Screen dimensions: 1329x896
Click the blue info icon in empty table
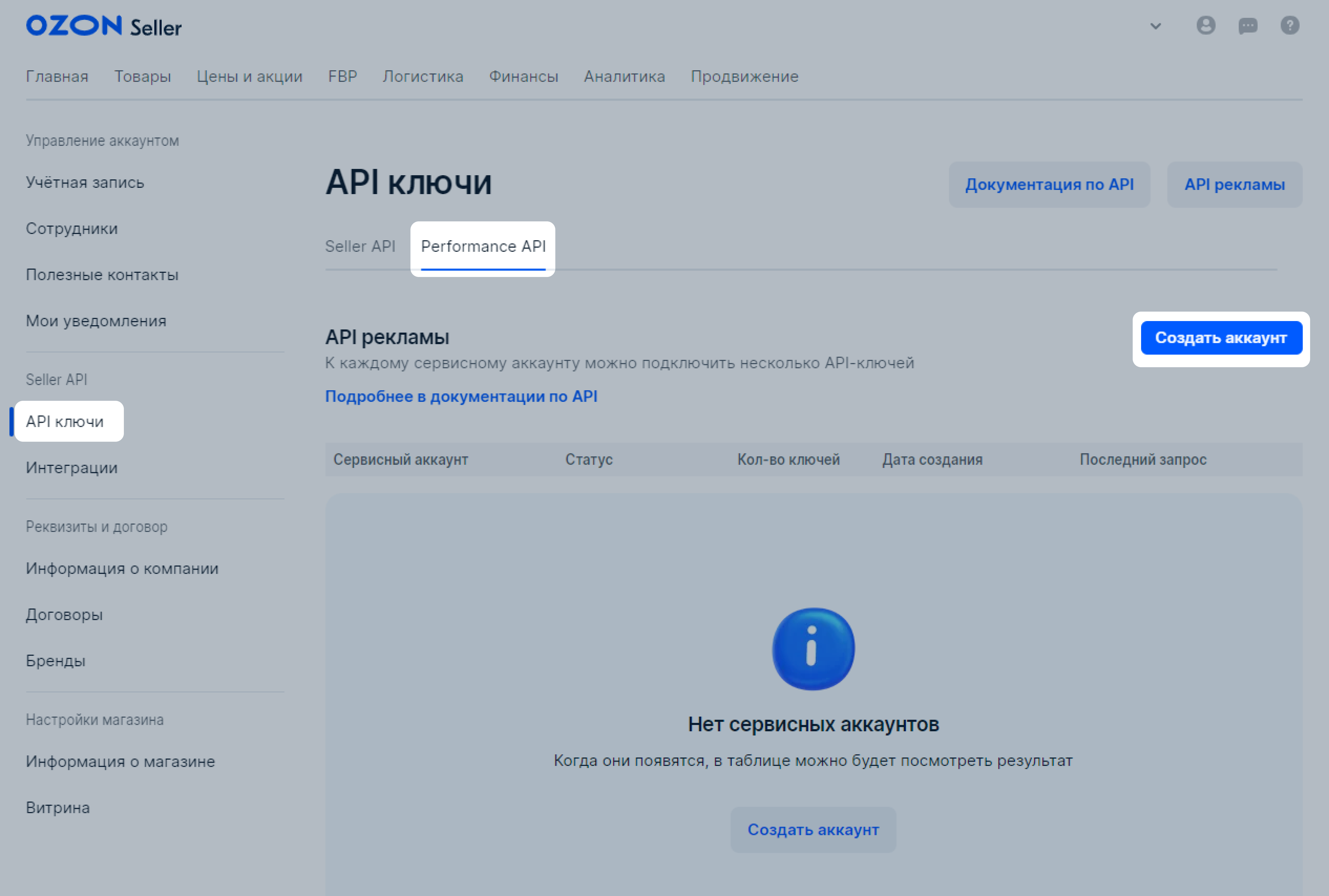tap(813, 649)
